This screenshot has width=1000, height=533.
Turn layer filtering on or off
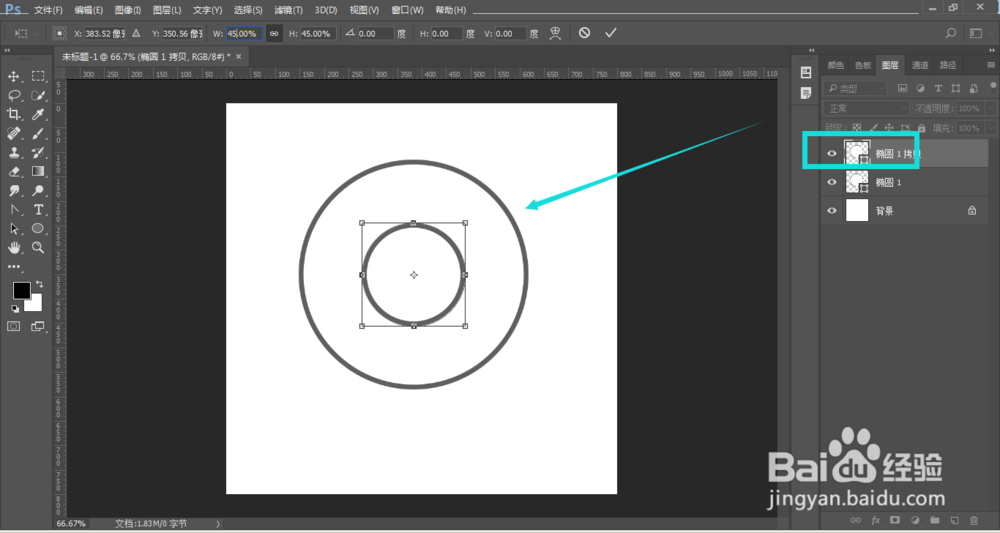coord(993,86)
